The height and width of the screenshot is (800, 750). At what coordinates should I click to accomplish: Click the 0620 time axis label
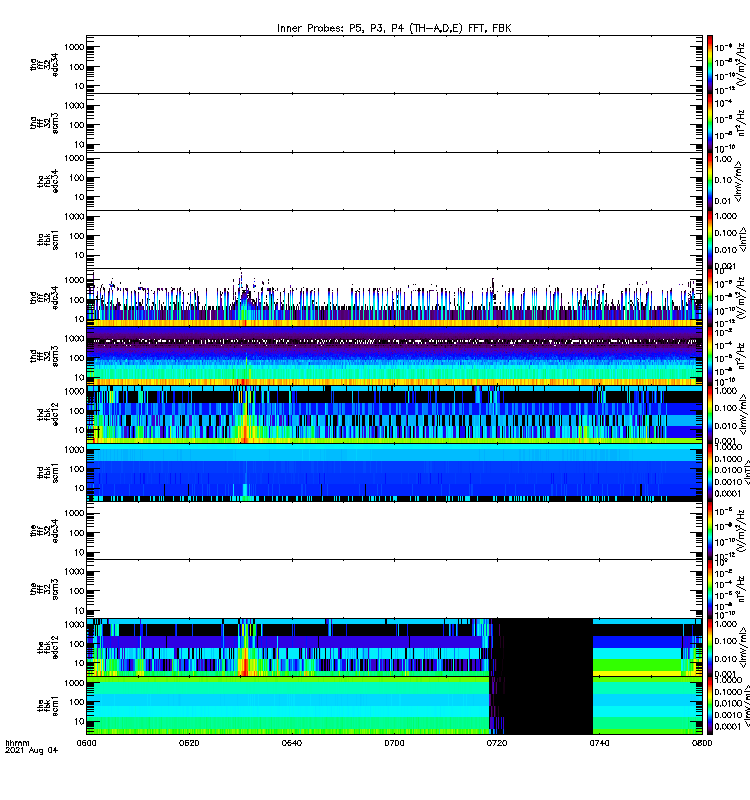coord(189,743)
